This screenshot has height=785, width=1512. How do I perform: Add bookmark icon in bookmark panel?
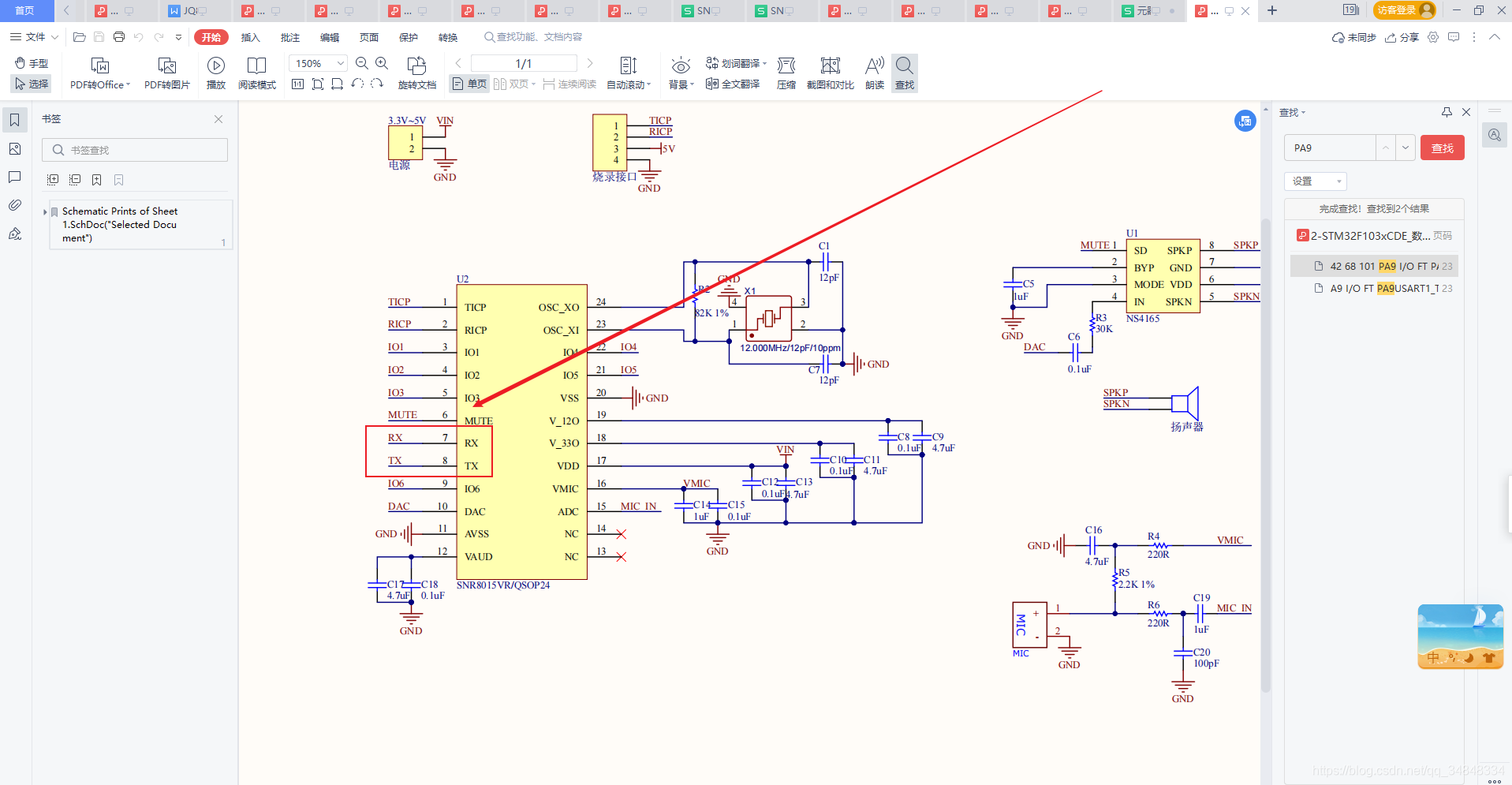pyautogui.click(x=96, y=180)
